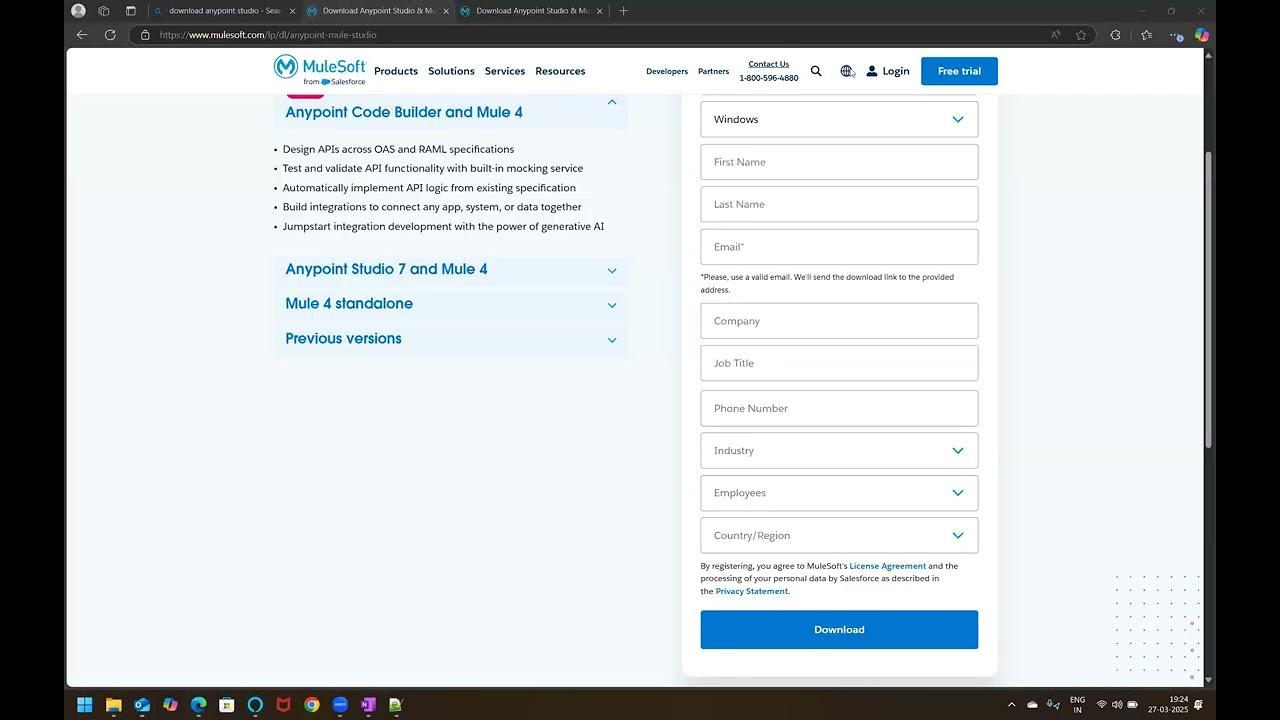The height and width of the screenshot is (720, 1280).
Task: Open the Privacy Statement link
Action: pyautogui.click(x=752, y=591)
